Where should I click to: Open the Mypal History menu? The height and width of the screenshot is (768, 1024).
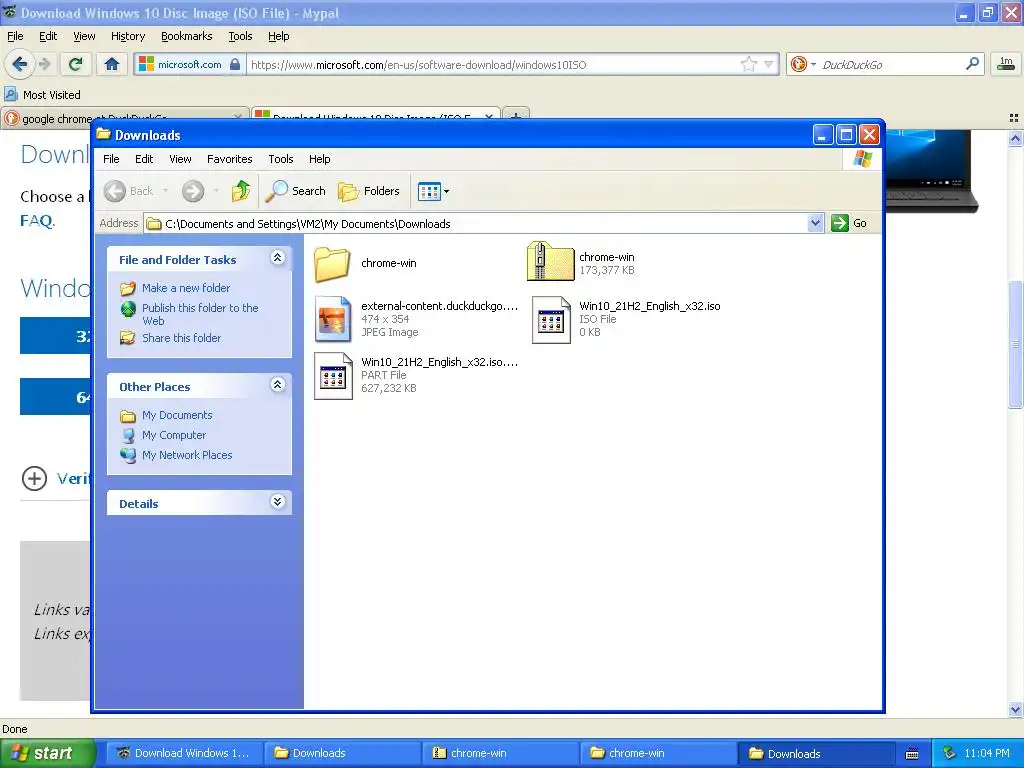click(128, 36)
